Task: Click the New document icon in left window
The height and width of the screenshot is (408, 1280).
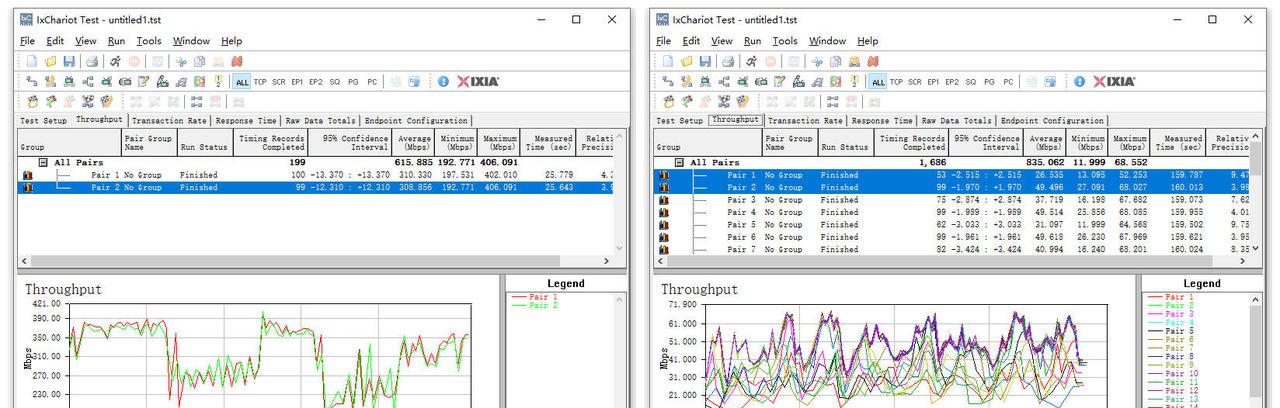Action: pyautogui.click(x=31, y=61)
